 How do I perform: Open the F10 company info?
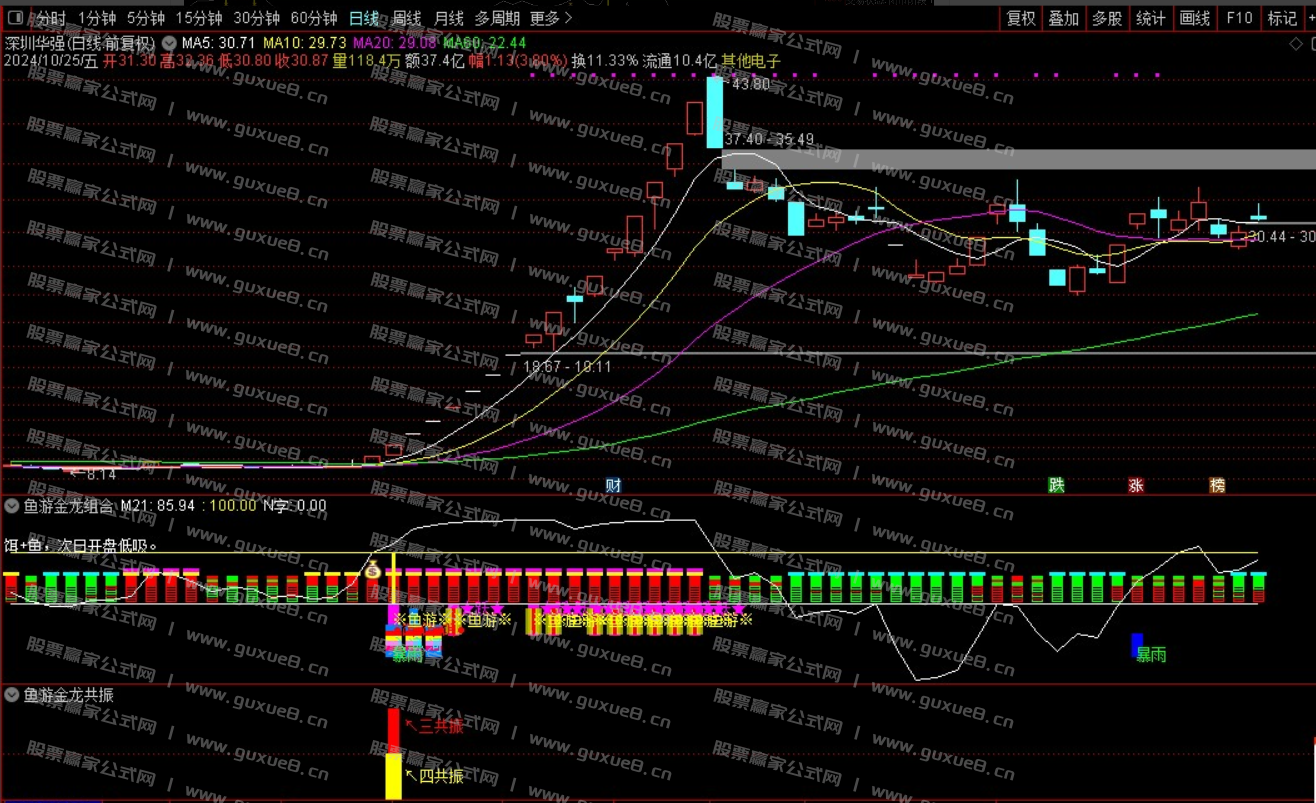[1239, 18]
